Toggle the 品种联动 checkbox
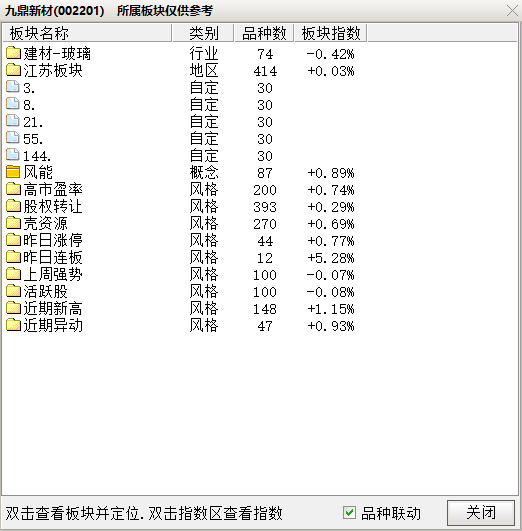The width and height of the screenshot is (522, 531). [x=349, y=512]
